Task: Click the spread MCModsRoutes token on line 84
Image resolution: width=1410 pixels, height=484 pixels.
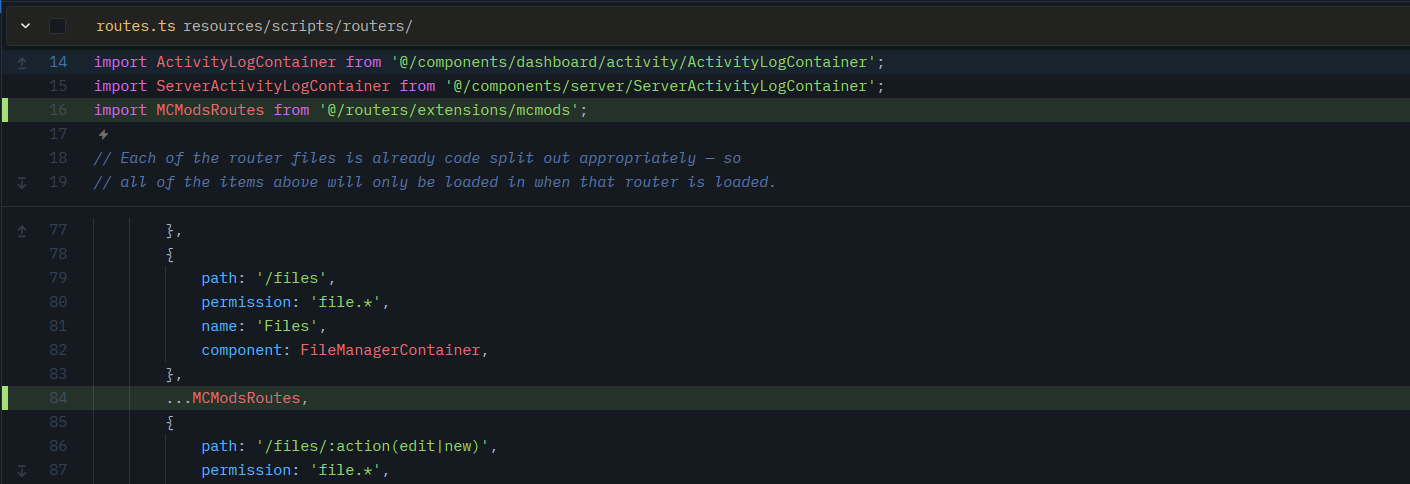Action: [x=246, y=398]
